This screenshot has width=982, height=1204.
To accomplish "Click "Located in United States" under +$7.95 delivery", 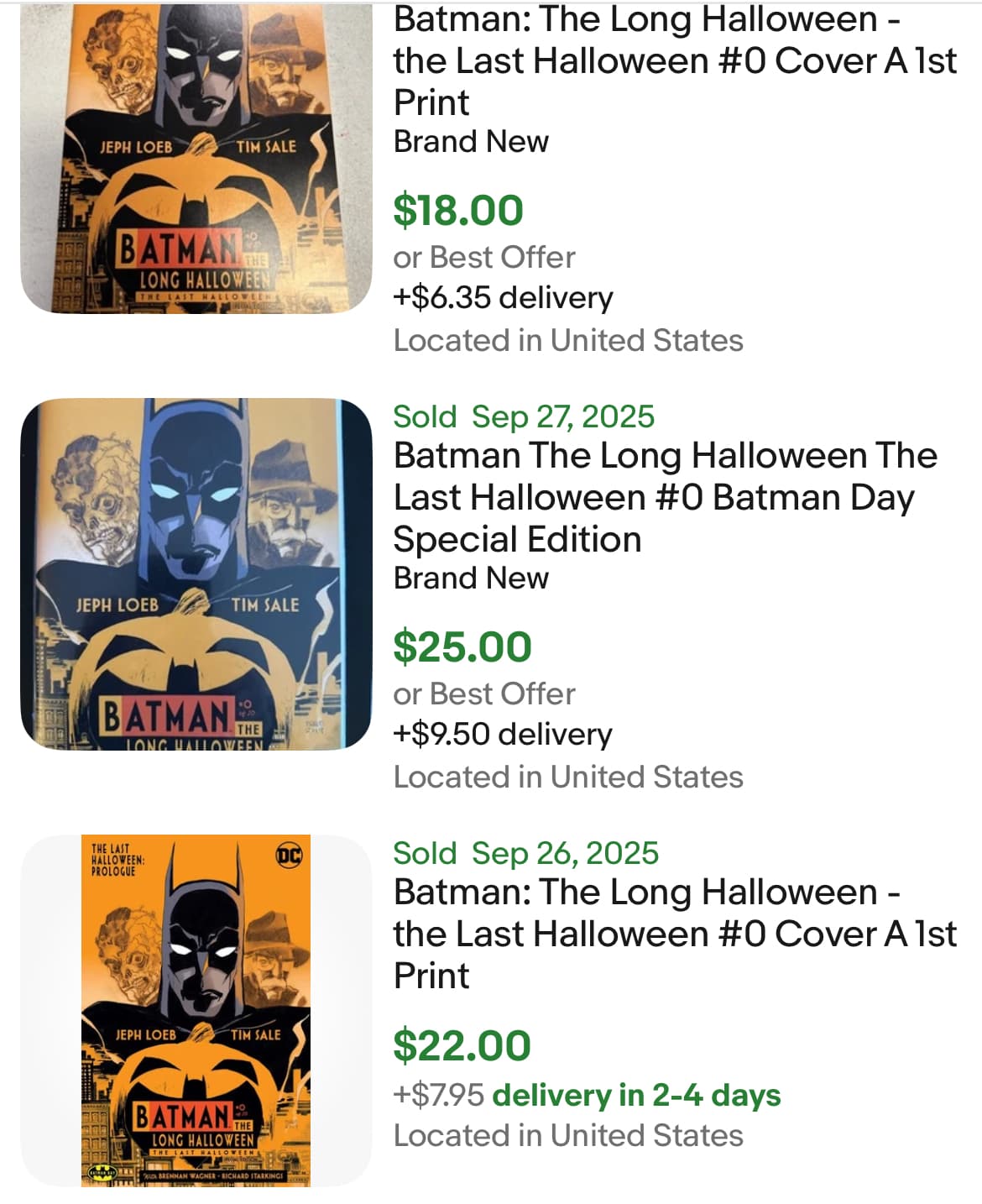I will [x=568, y=1135].
